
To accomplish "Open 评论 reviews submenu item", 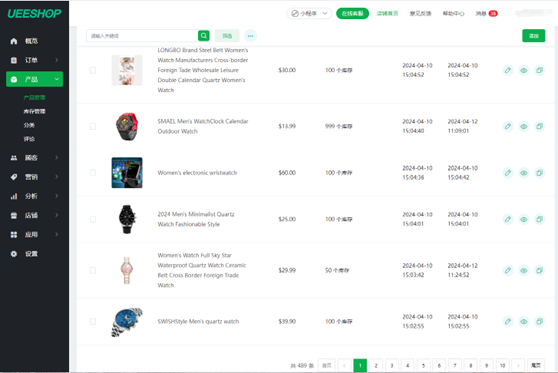I will coord(29,139).
